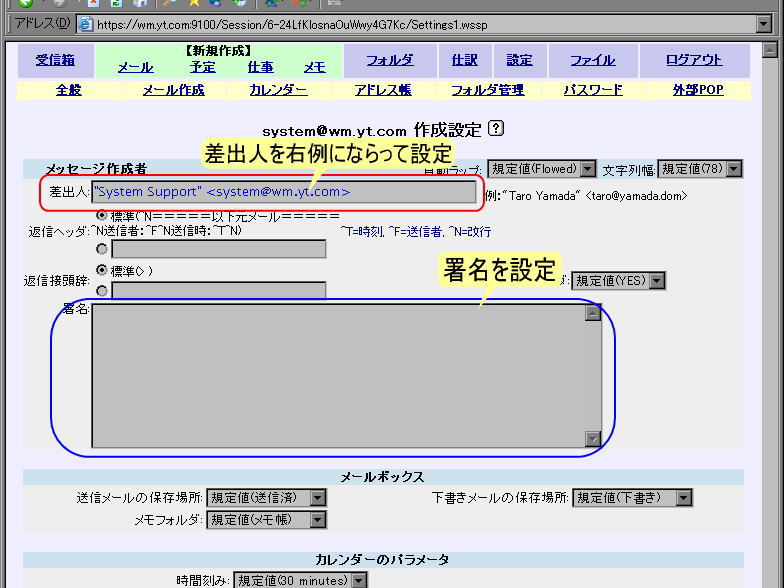Select the custom reply header radio button
This screenshot has width=784, height=588.
[102, 249]
